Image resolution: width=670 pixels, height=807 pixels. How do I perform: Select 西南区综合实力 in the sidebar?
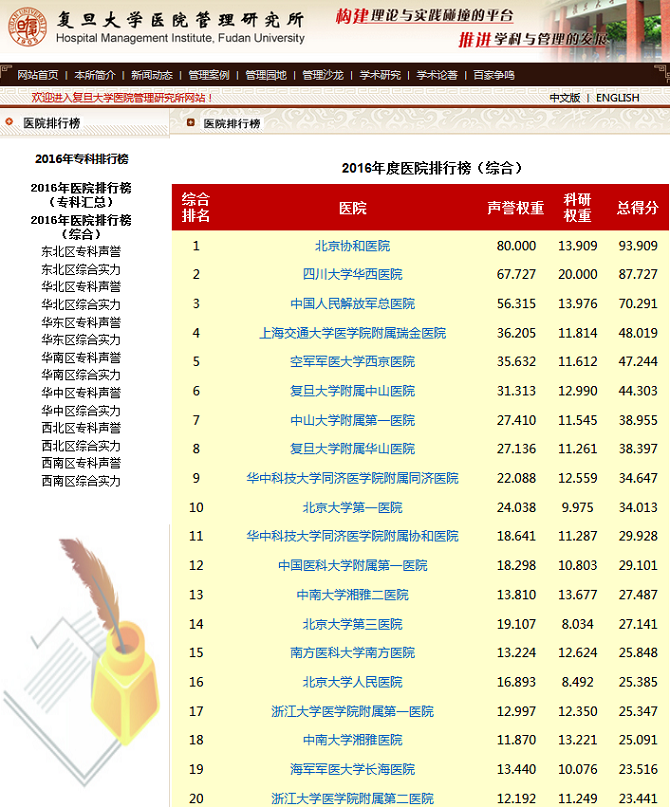tap(81, 481)
